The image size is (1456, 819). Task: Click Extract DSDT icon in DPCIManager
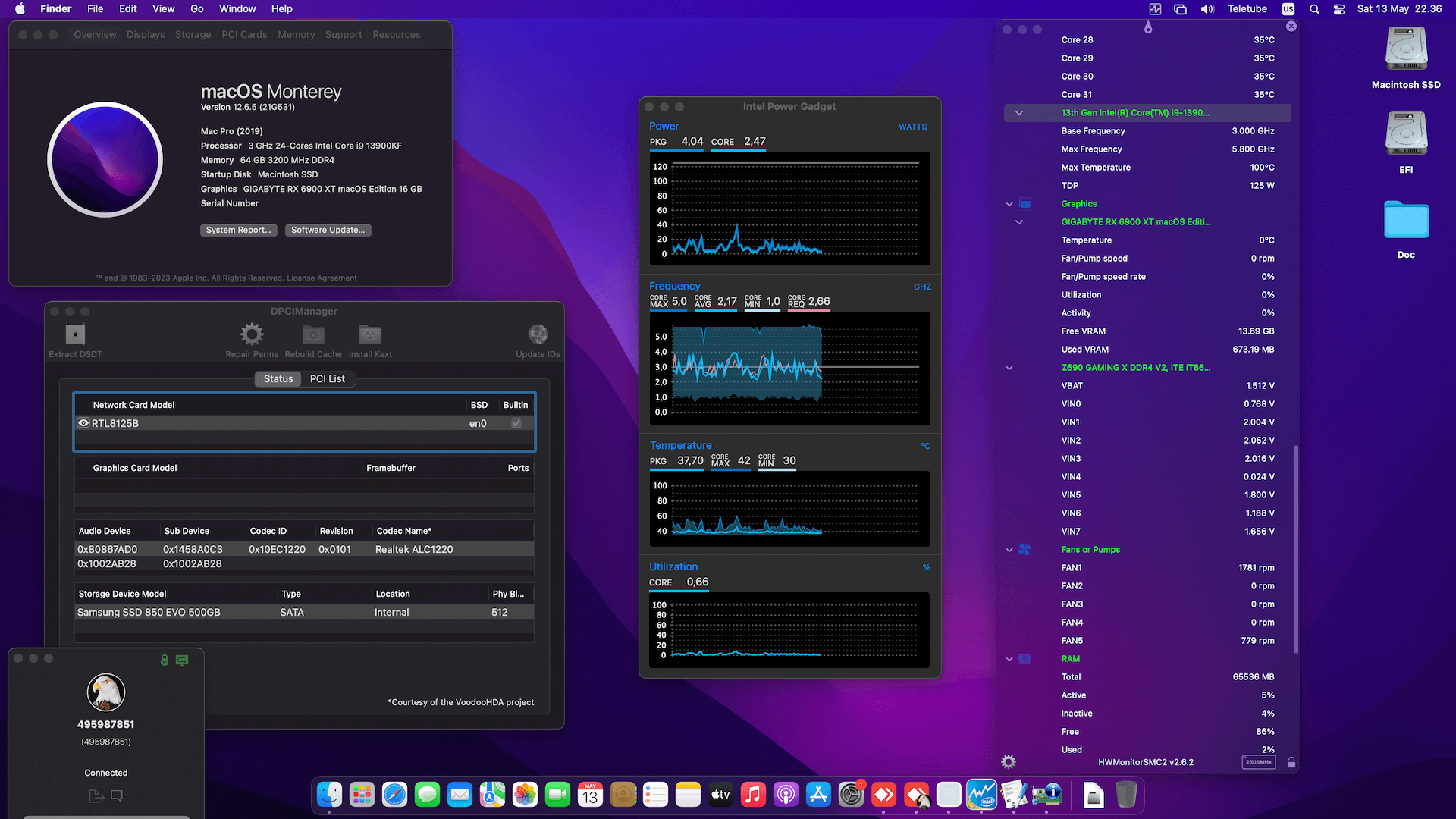[75, 334]
